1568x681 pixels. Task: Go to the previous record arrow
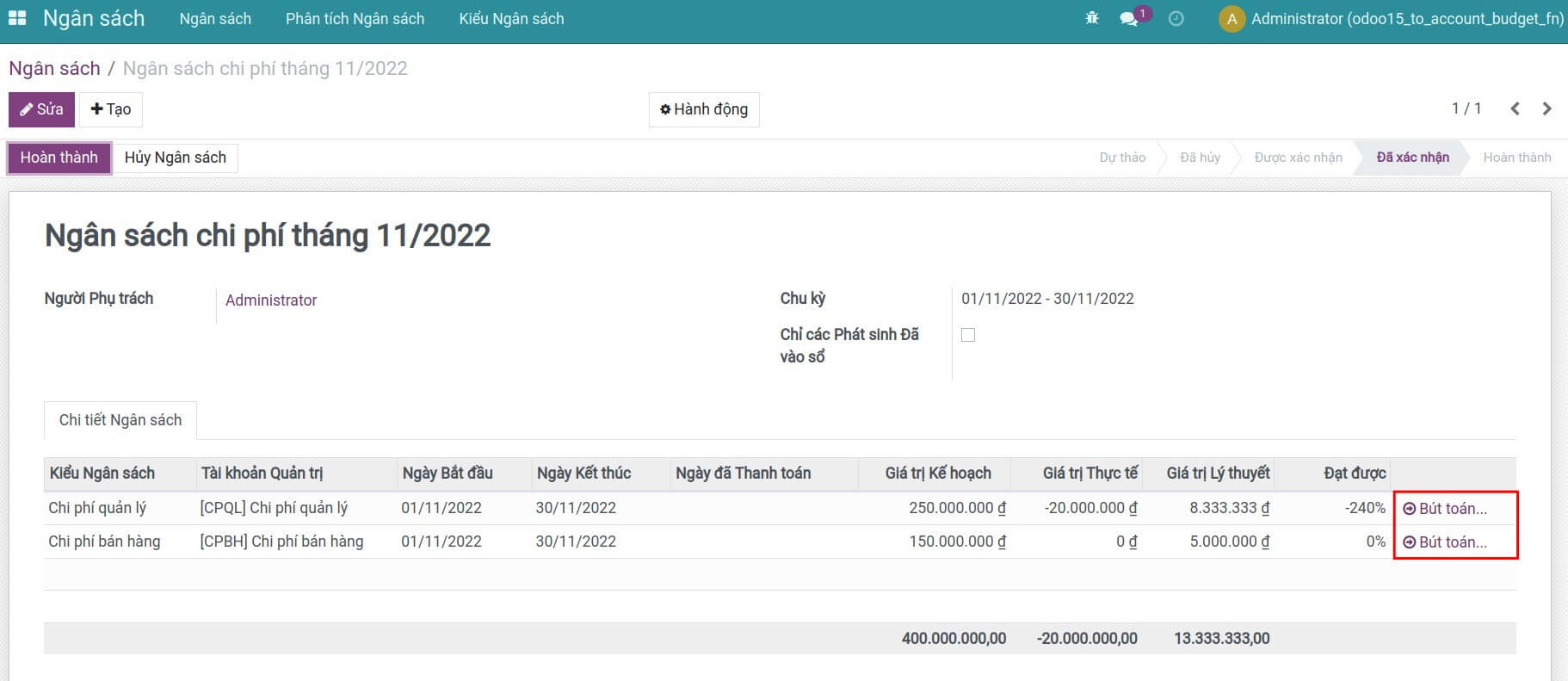[1515, 108]
